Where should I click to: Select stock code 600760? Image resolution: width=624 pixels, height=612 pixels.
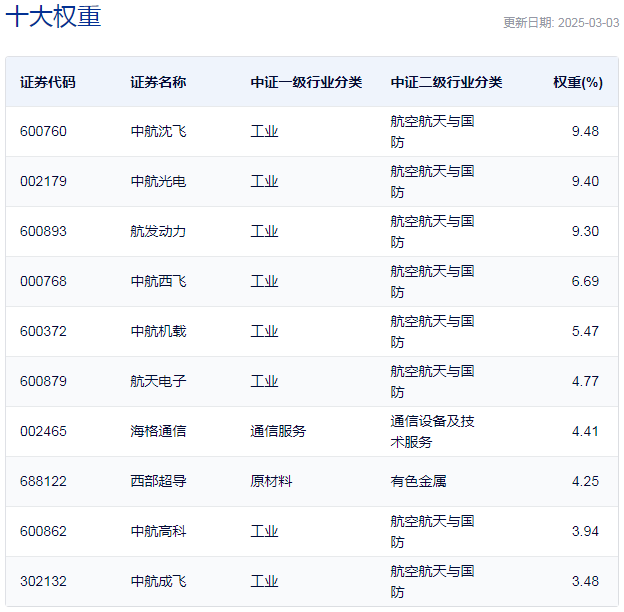pos(43,131)
